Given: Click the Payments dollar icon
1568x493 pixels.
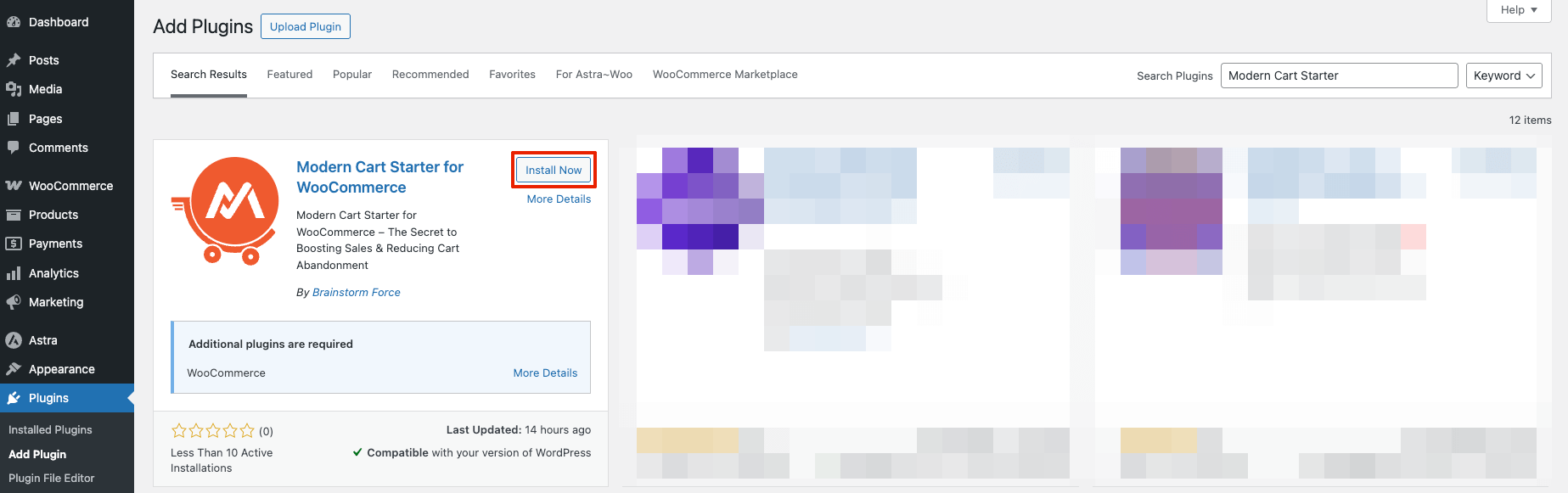Looking at the screenshot, I should [x=14, y=244].
